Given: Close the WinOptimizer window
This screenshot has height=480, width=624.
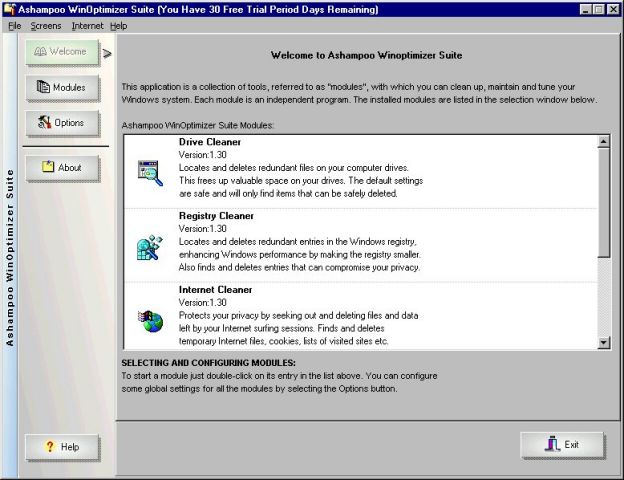Looking at the screenshot, I should (x=614, y=9).
